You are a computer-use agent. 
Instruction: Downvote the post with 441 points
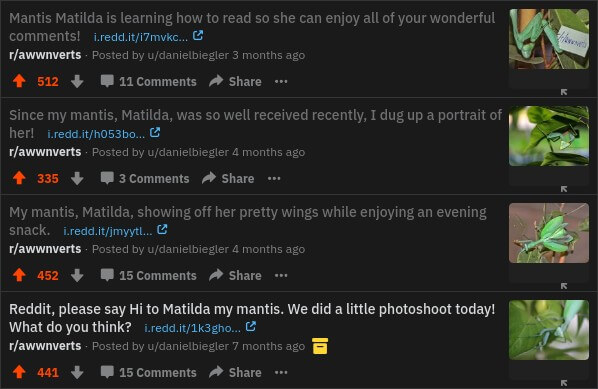tap(77, 372)
